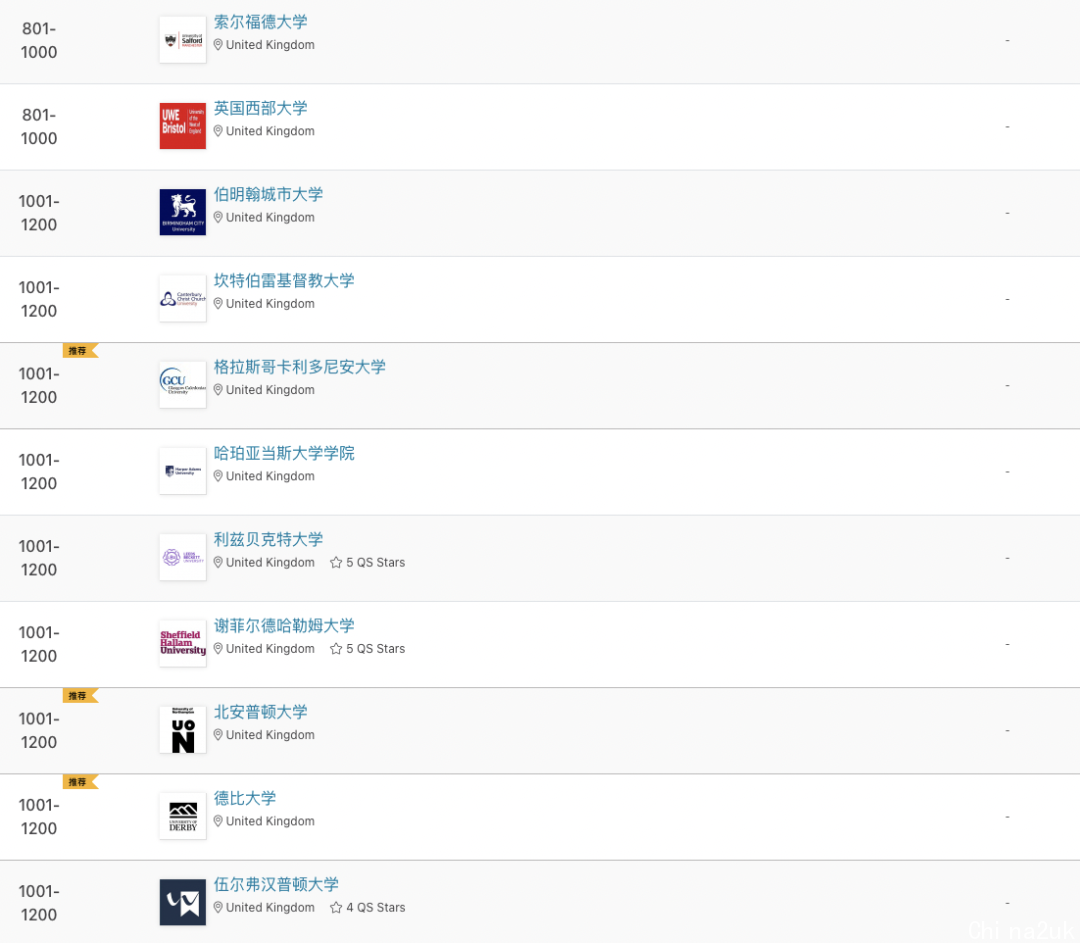1080x943 pixels.
Task: Click 5 QS Stars text for 利兹贝克特大学
Action: [x=375, y=562]
